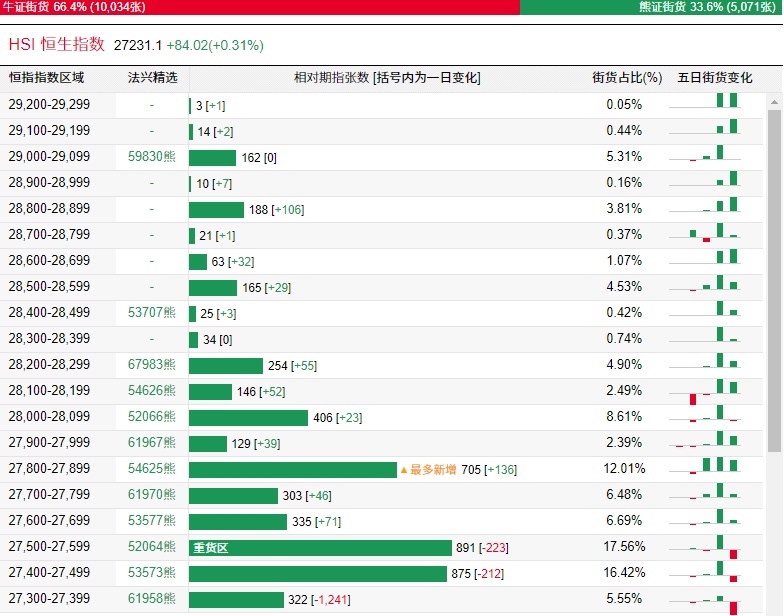Click the five-day chart for 27,500-27,599
The image size is (784, 616).
(x=705, y=547)
